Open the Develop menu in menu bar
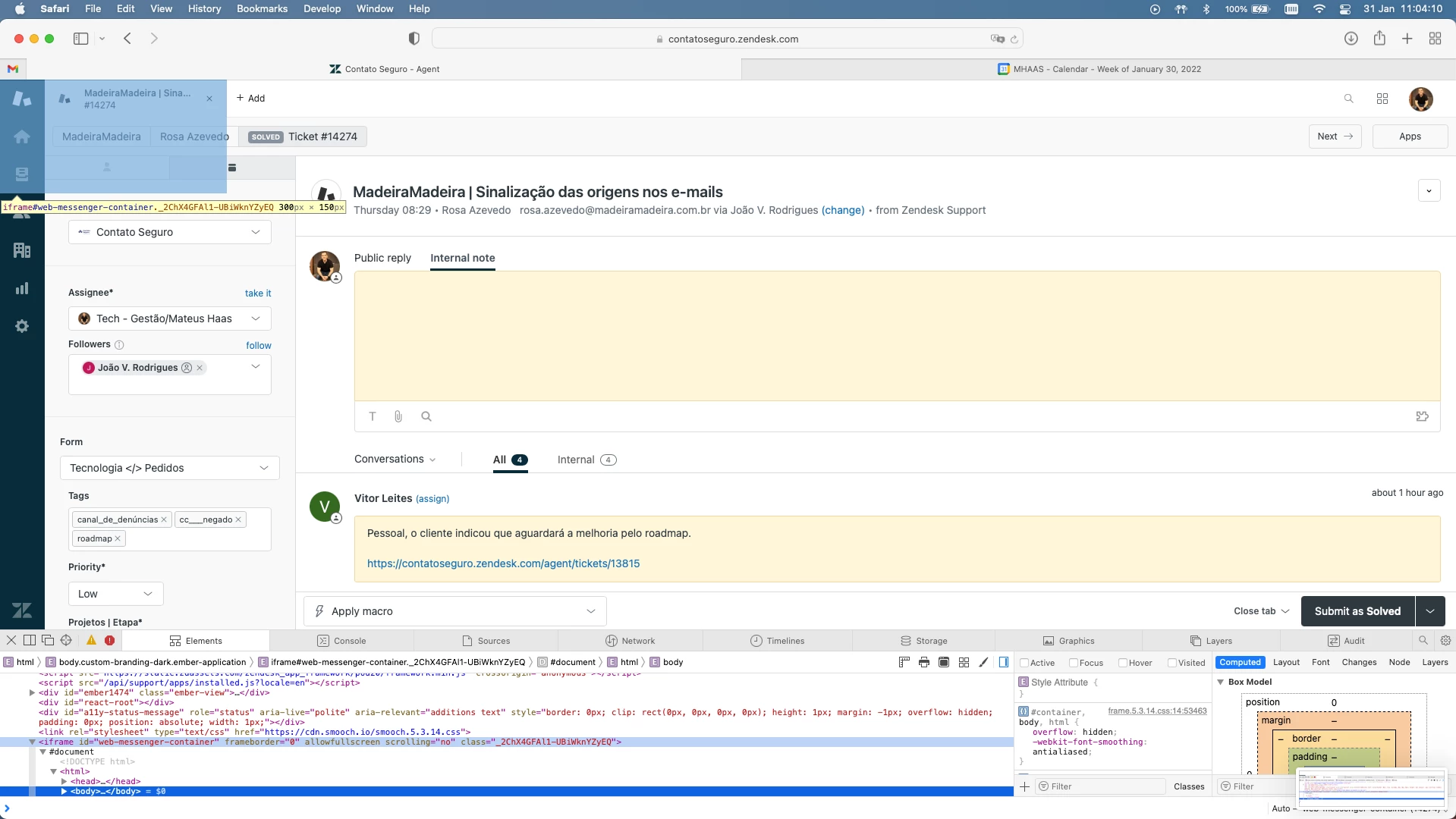 tap(322, 9)
